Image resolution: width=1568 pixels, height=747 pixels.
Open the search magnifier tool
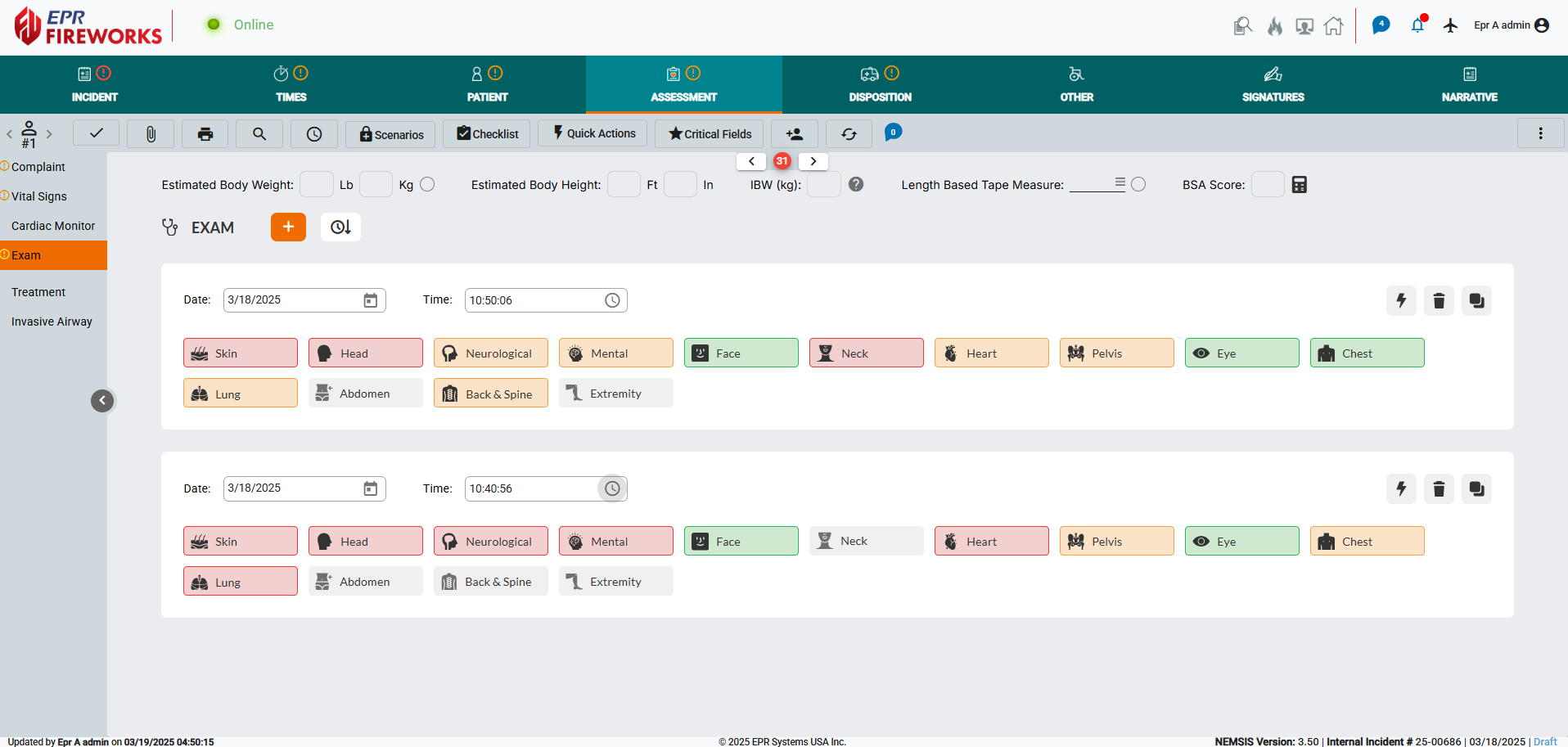pos(259,133)
